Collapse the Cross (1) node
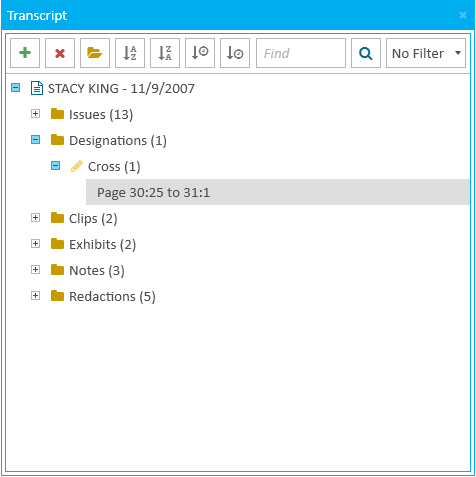The height and width of the screenshot is (477, 476). coord(55,166)
